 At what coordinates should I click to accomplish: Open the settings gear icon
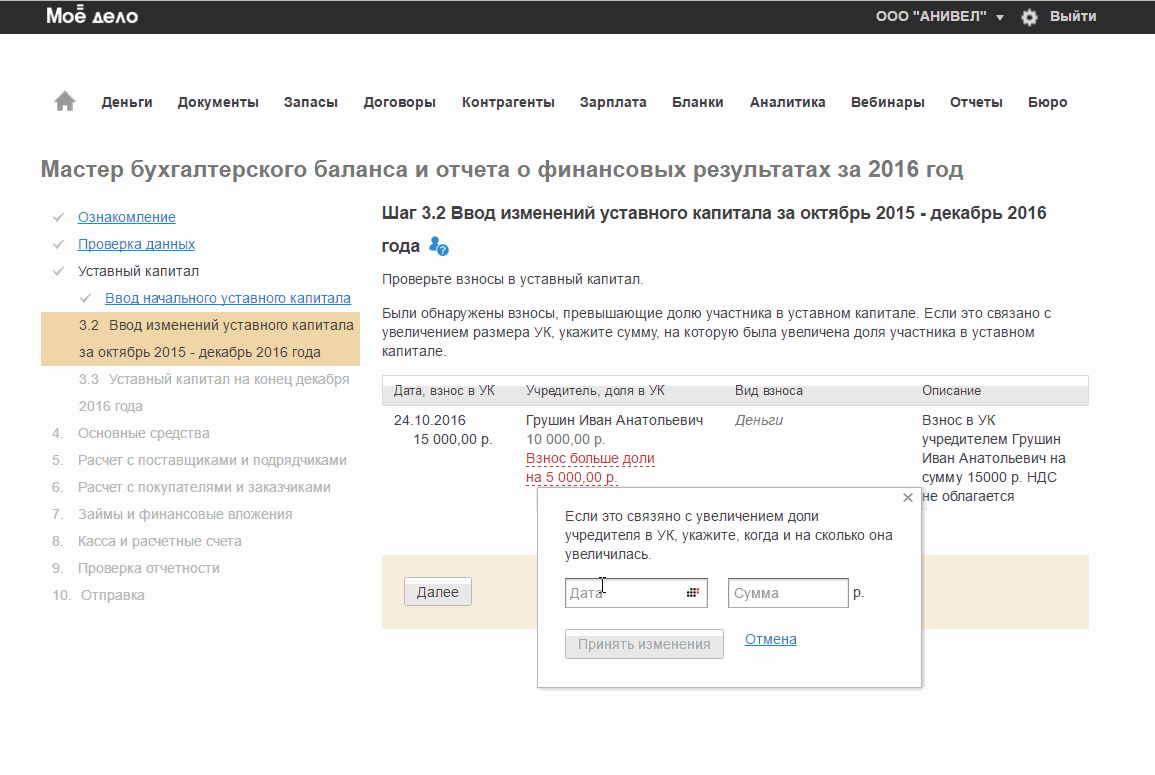1029,17
